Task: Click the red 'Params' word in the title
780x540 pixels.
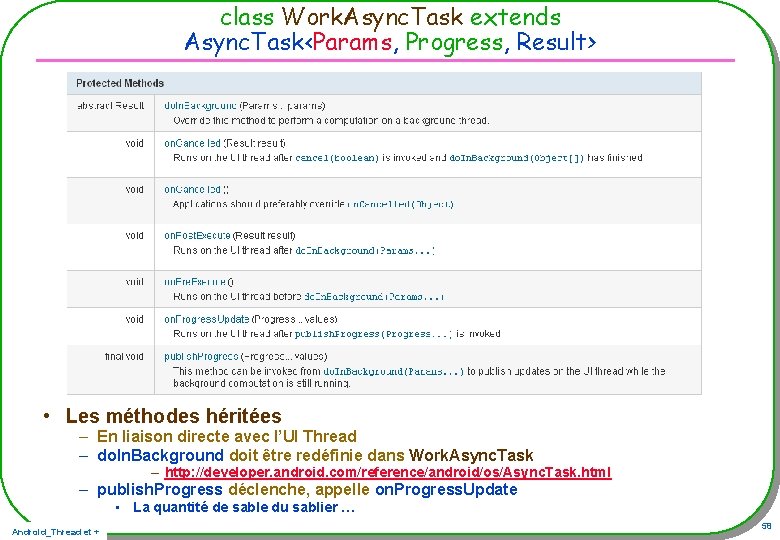Action: [353, 42]
